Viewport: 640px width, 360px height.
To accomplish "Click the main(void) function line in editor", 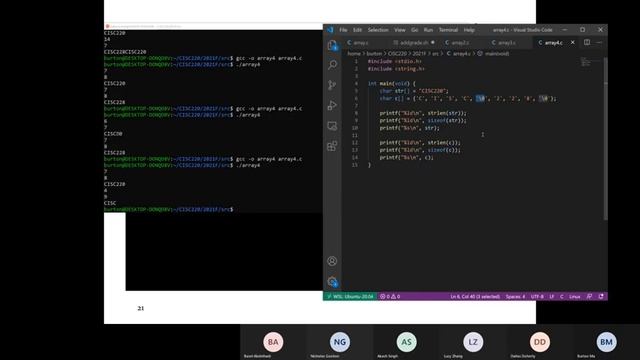I will click(391, 83).
